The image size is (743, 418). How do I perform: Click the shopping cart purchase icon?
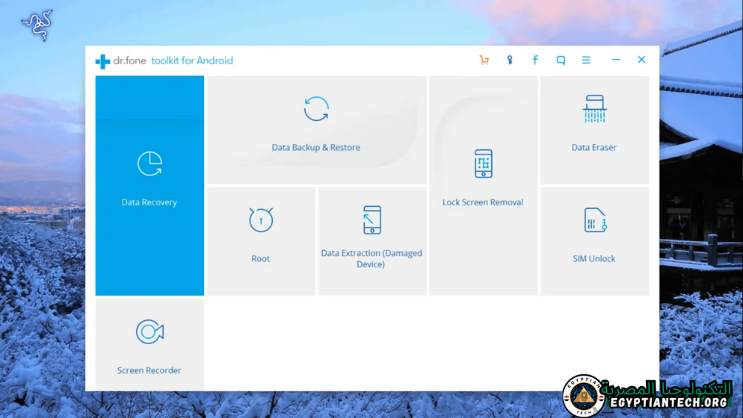click(484, 60)
